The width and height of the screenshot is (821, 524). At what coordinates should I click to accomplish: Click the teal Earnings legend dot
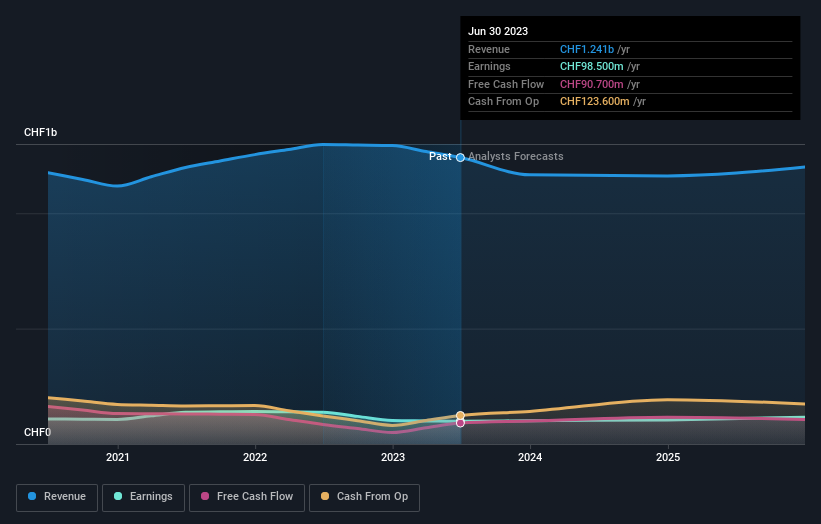tap(118, 496)
